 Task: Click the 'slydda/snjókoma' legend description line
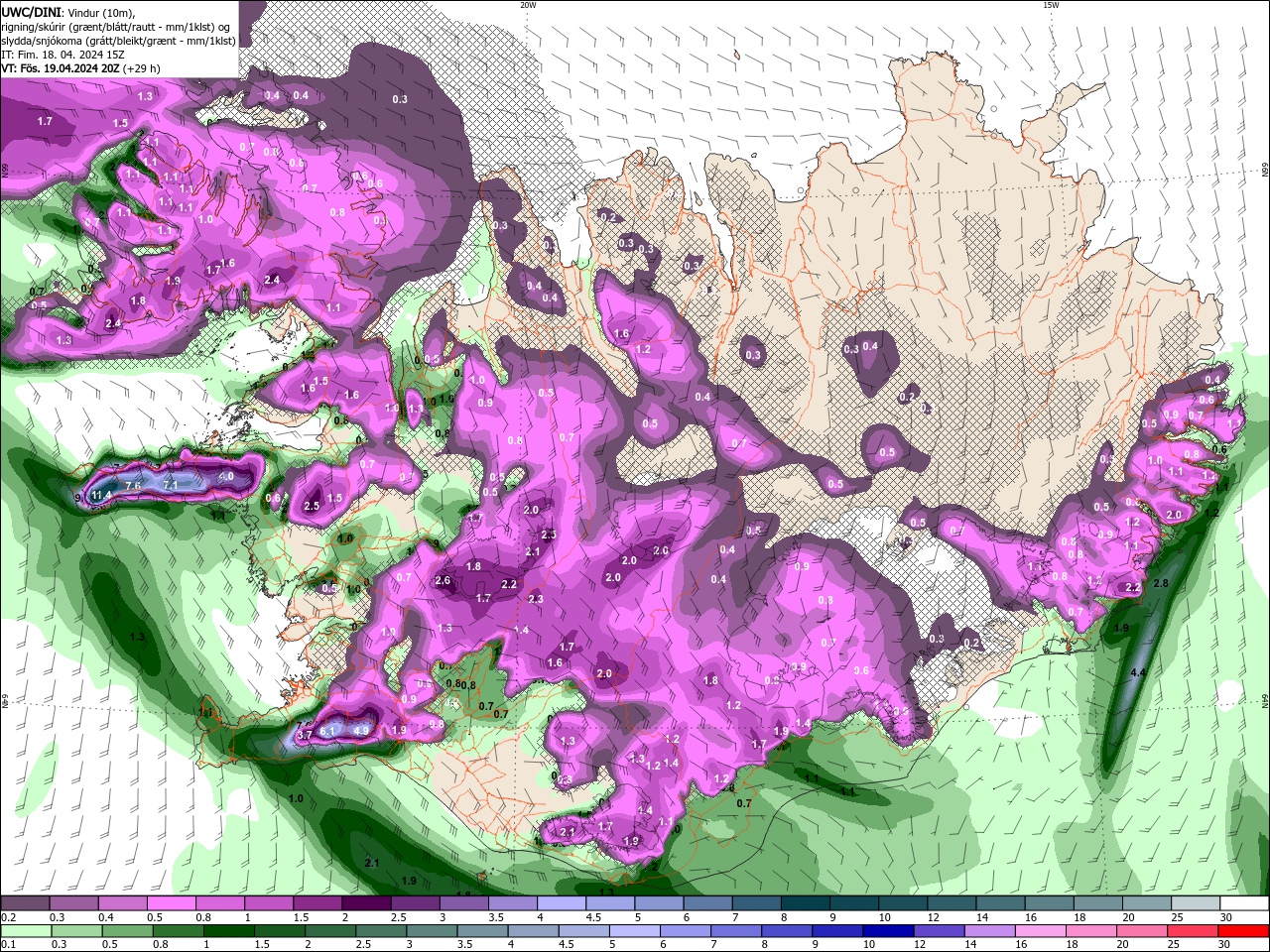coord(119,40)
